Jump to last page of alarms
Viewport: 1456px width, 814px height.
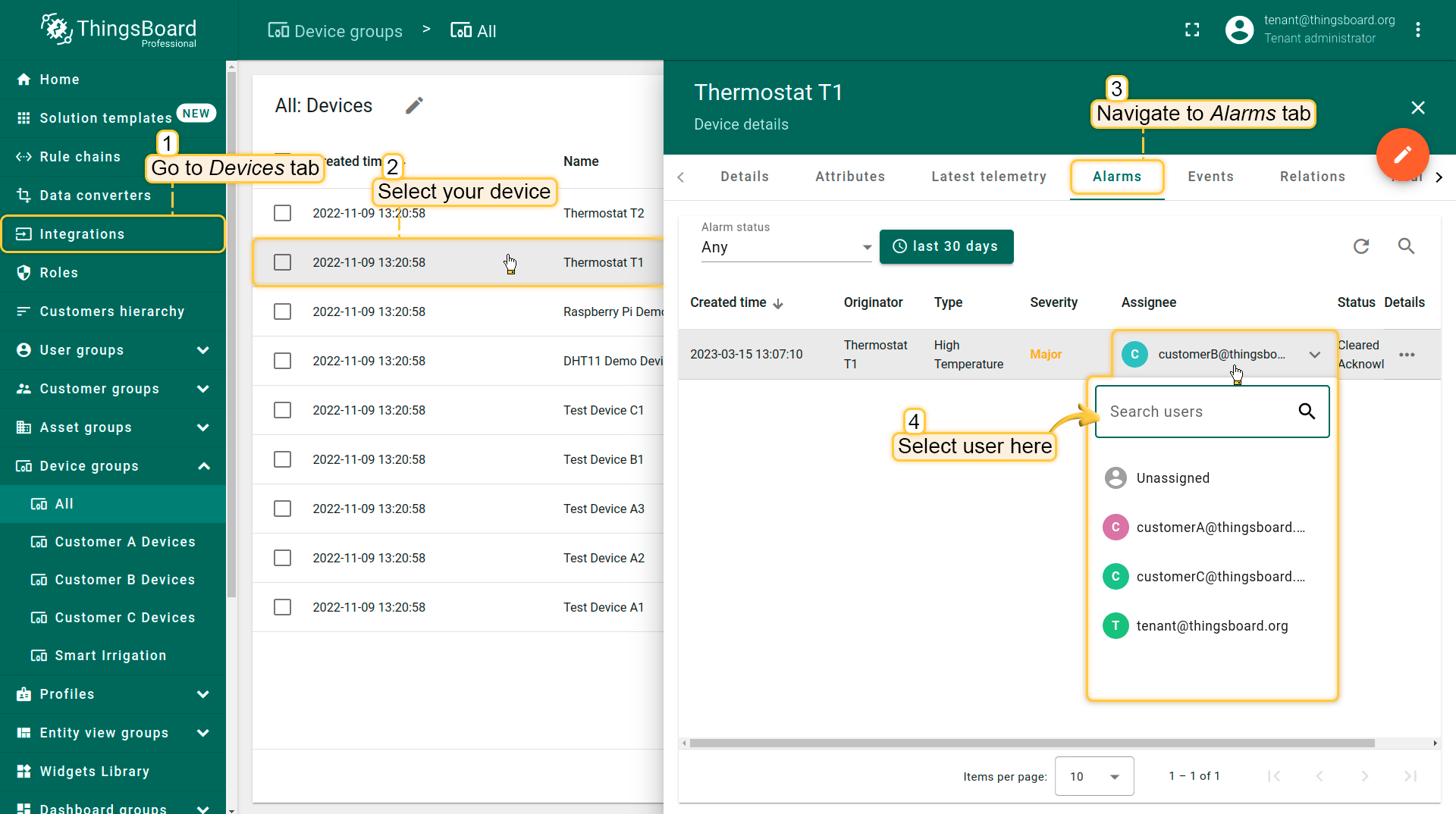(x=1410, y=776)
